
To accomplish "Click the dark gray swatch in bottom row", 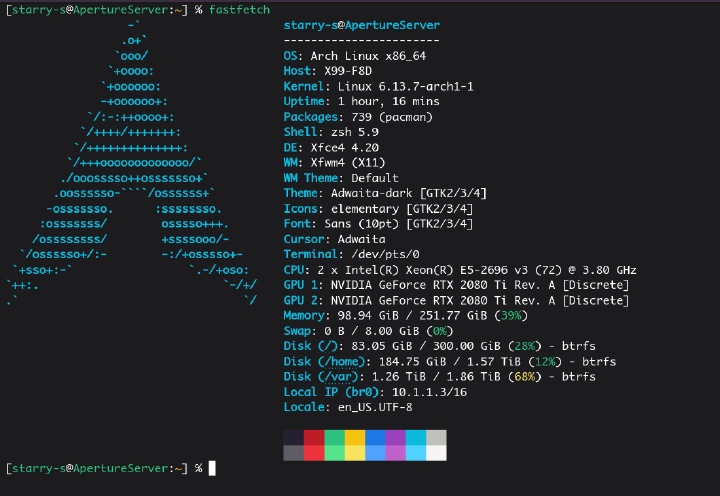I will click(293, 453).
